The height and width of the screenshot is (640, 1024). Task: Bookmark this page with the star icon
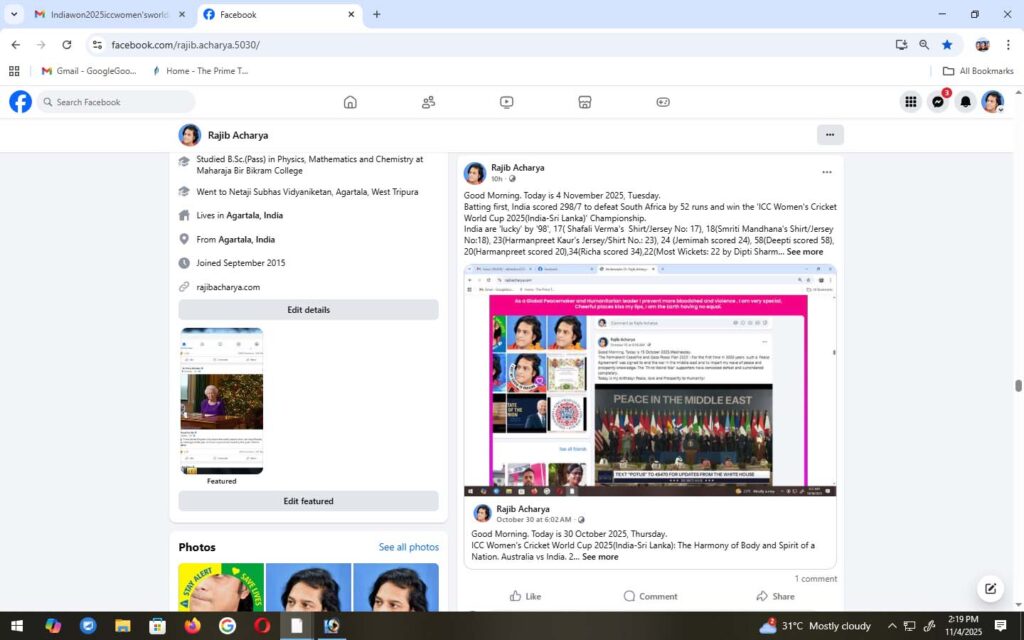pyautogui.click(x=947, y=45)
